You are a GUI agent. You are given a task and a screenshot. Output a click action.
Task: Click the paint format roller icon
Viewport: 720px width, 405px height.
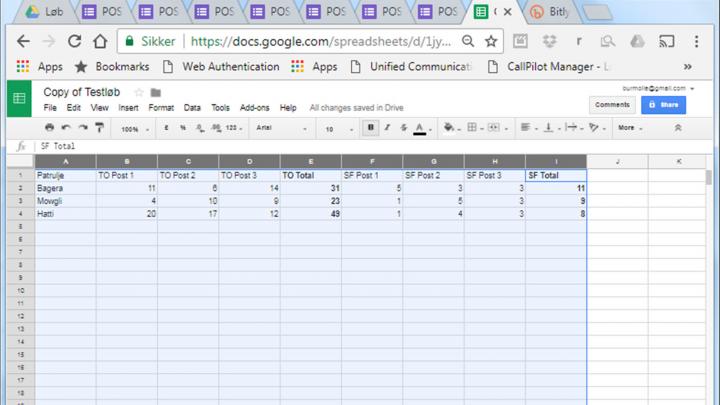coord(99,128)
